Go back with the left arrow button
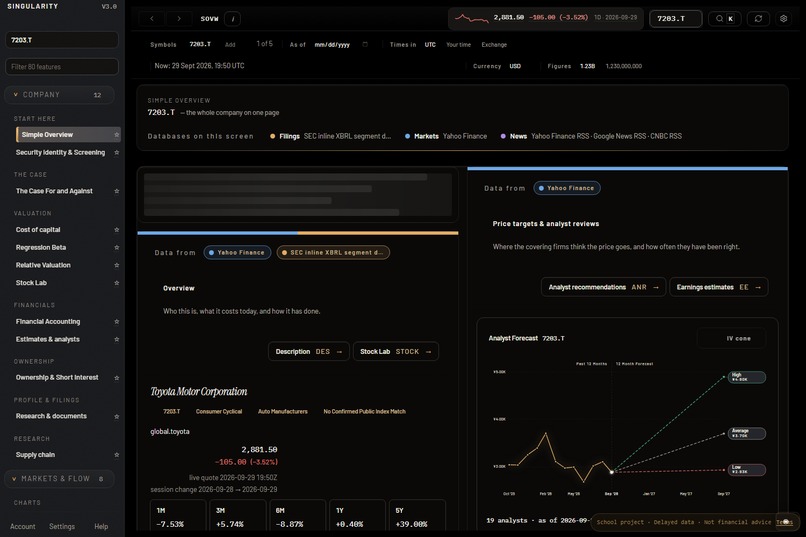Image resolution: width=806 pixels, height=537 pixels. point(152,18)
